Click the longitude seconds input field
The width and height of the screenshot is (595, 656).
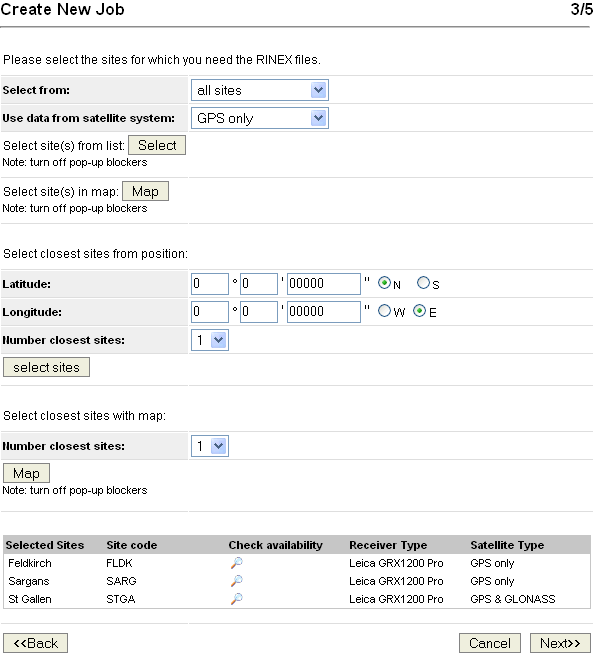(324, 312)
